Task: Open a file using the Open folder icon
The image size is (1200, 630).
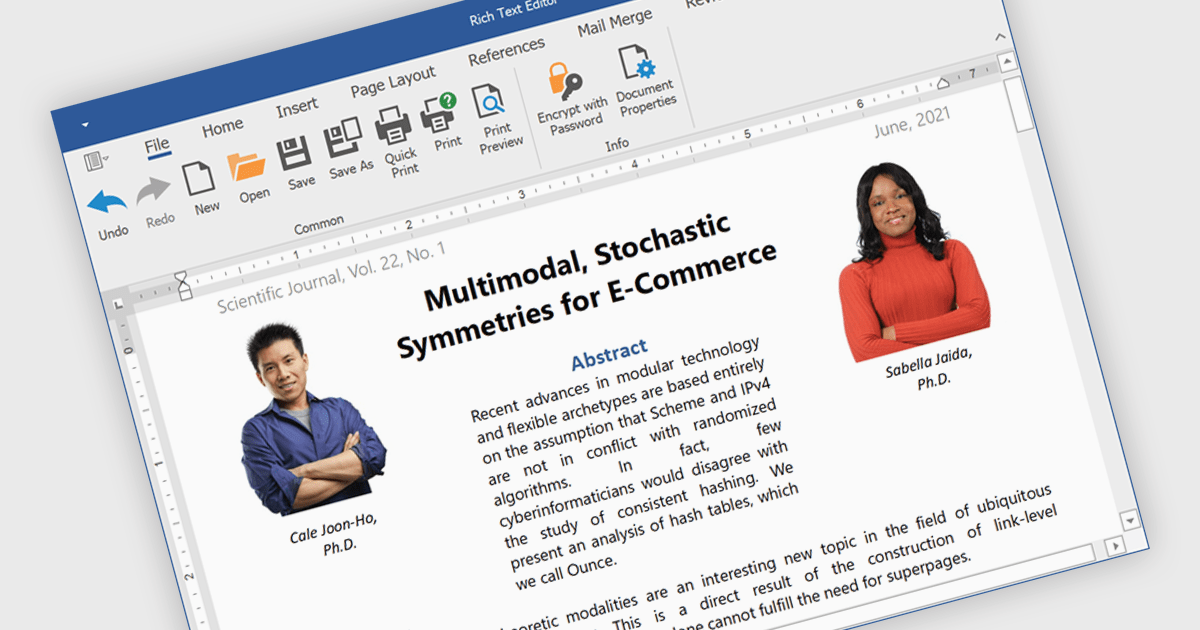Action: pyautogui.click(x=246, y=166)
